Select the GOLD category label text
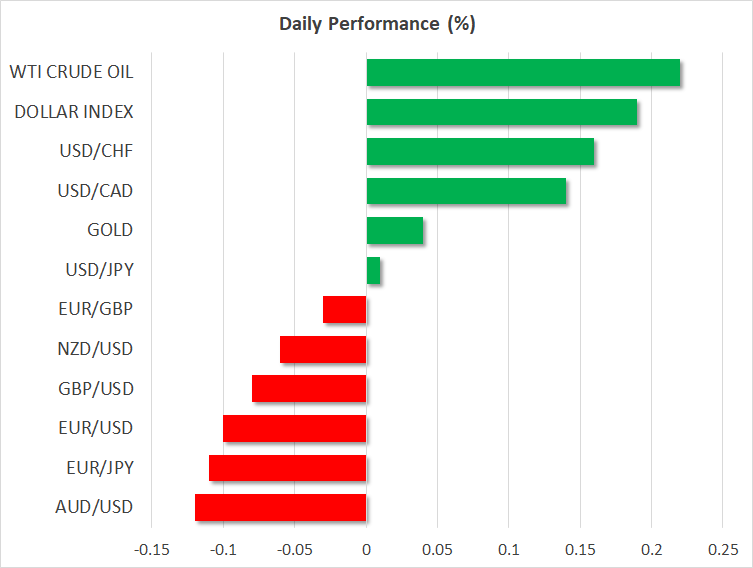 pyautogui.click(x=110, y=231)
